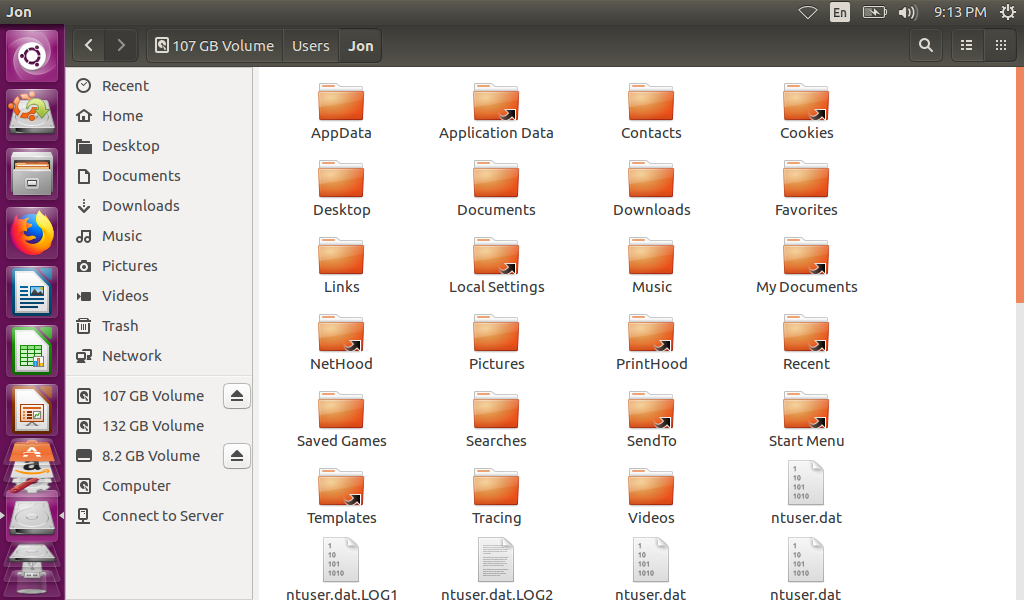Switch to list view layout

click(x=966, y=45)
